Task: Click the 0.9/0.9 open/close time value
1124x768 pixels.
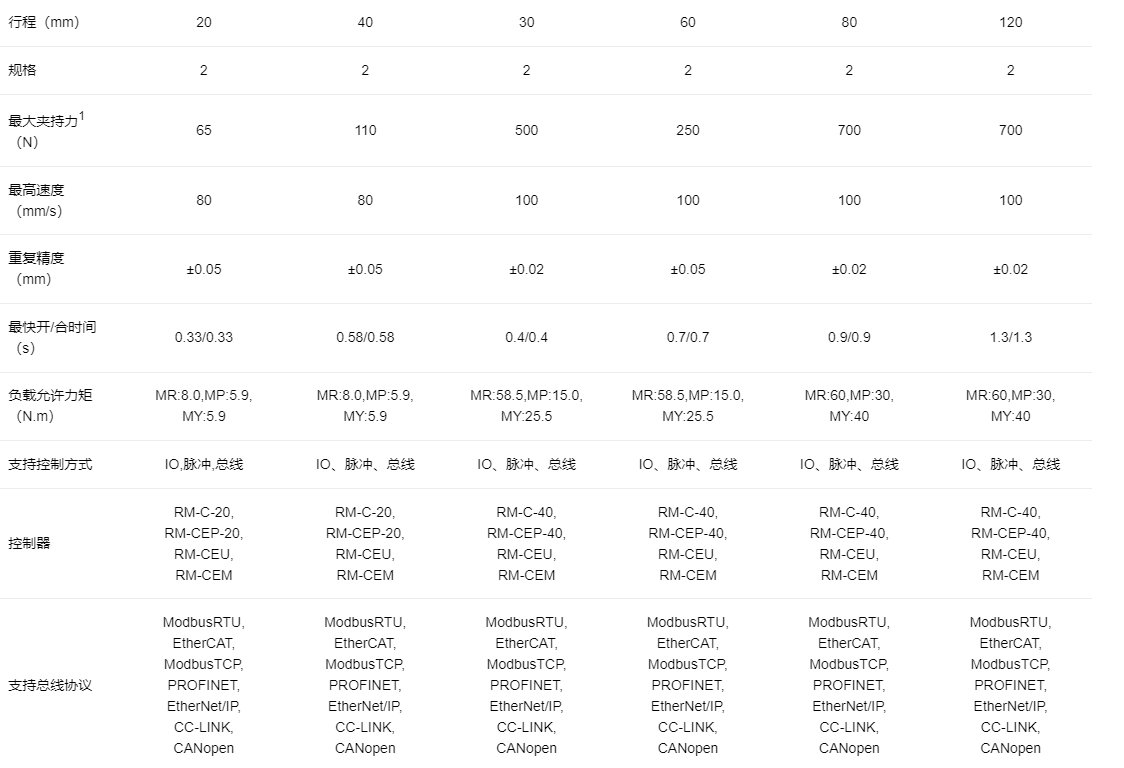Action: (x=849, y=337)
